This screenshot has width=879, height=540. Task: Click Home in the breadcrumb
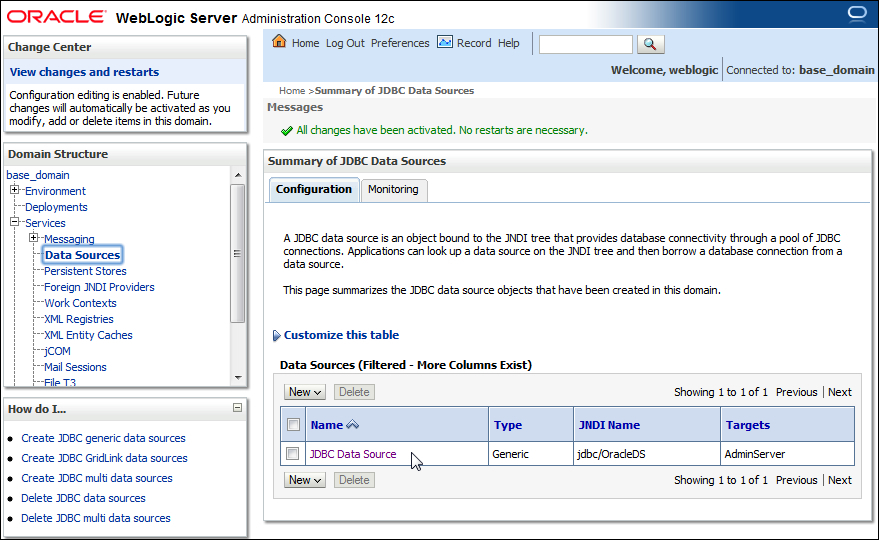pos(292,90)
